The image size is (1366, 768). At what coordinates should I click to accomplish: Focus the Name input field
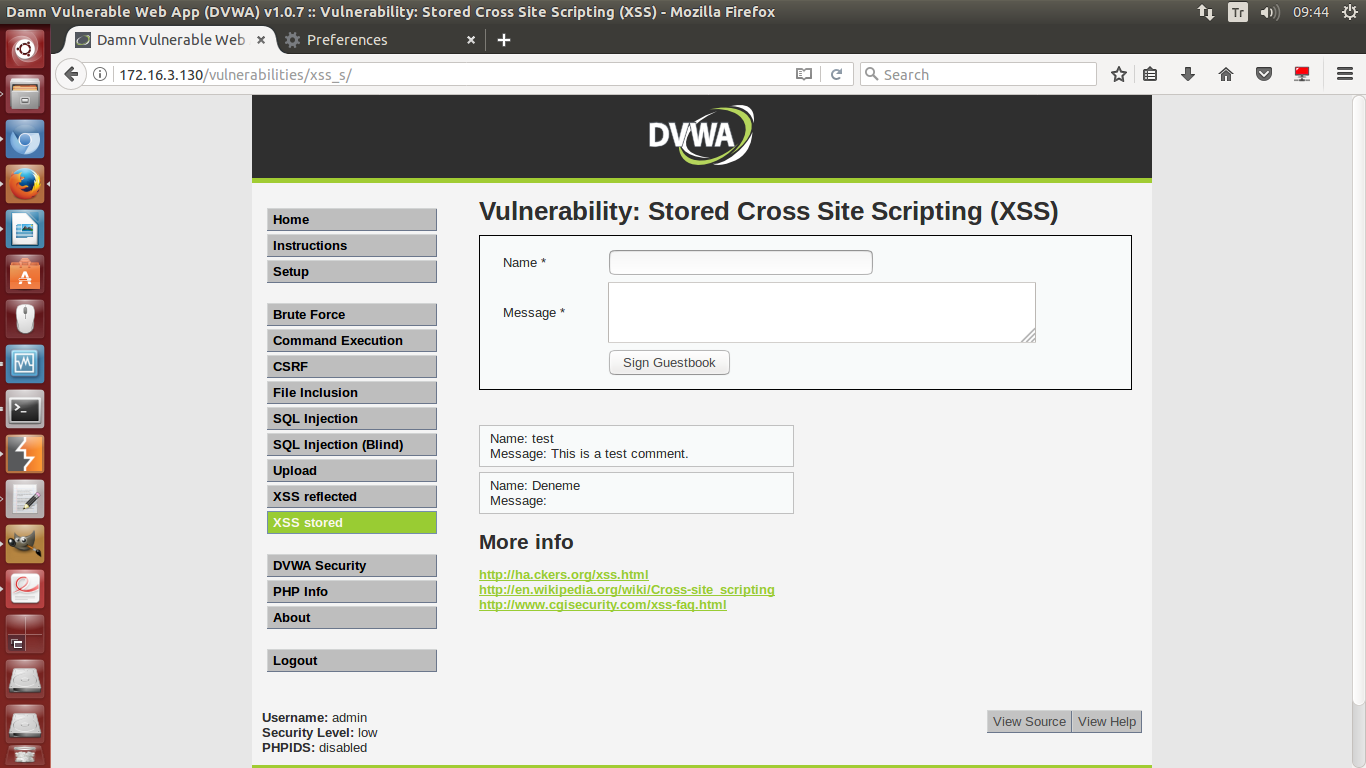point(741,263)
